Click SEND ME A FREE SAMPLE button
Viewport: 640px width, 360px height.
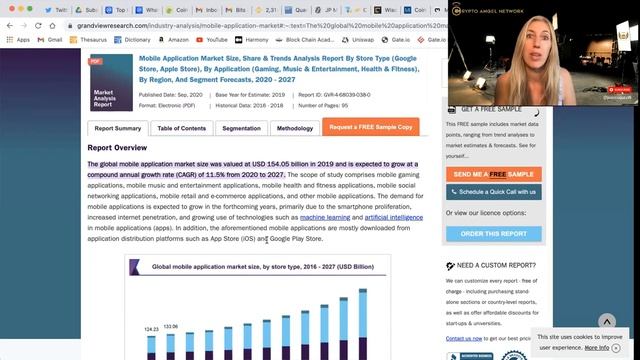[493, 174]
